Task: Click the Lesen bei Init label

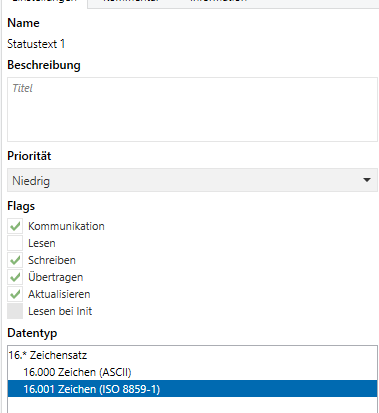Action: click(x=60, y=311)
